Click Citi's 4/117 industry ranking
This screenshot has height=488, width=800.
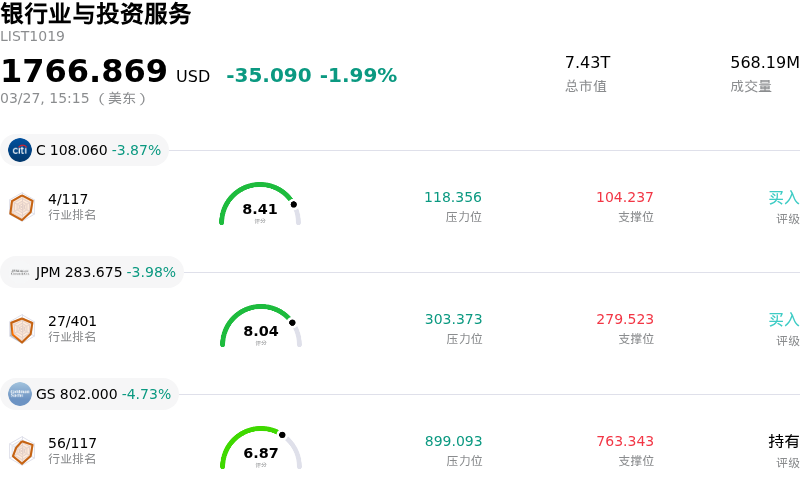coord(68,199)
